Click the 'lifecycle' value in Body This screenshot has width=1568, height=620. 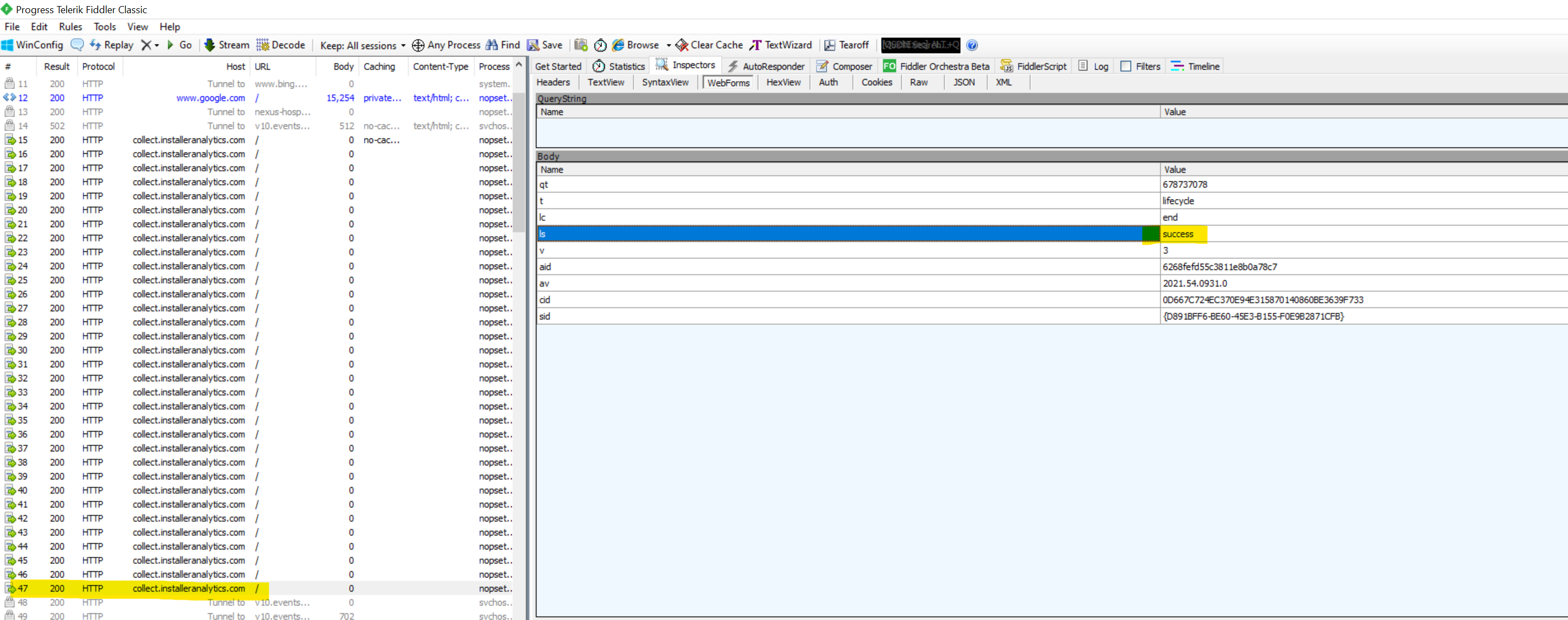[1178, 201]
